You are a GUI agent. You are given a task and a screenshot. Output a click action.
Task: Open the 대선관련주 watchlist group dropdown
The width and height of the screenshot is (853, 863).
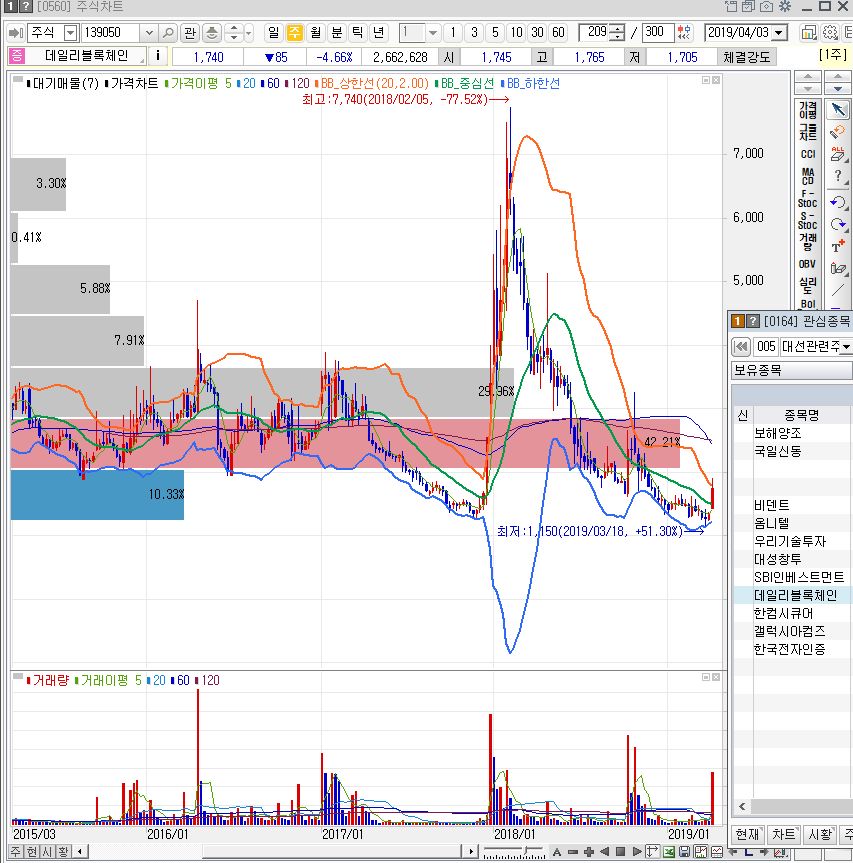click(x=846, y=347)
